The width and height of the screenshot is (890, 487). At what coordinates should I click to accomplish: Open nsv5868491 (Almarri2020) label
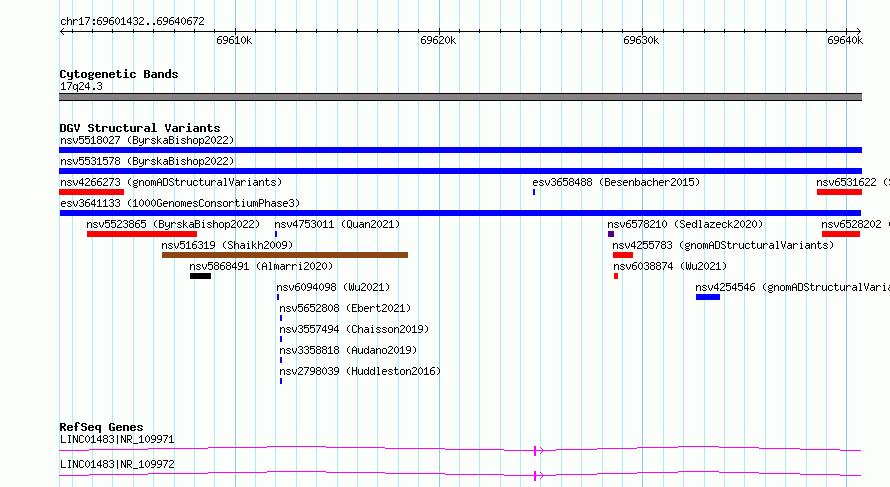tap(261, 266)
